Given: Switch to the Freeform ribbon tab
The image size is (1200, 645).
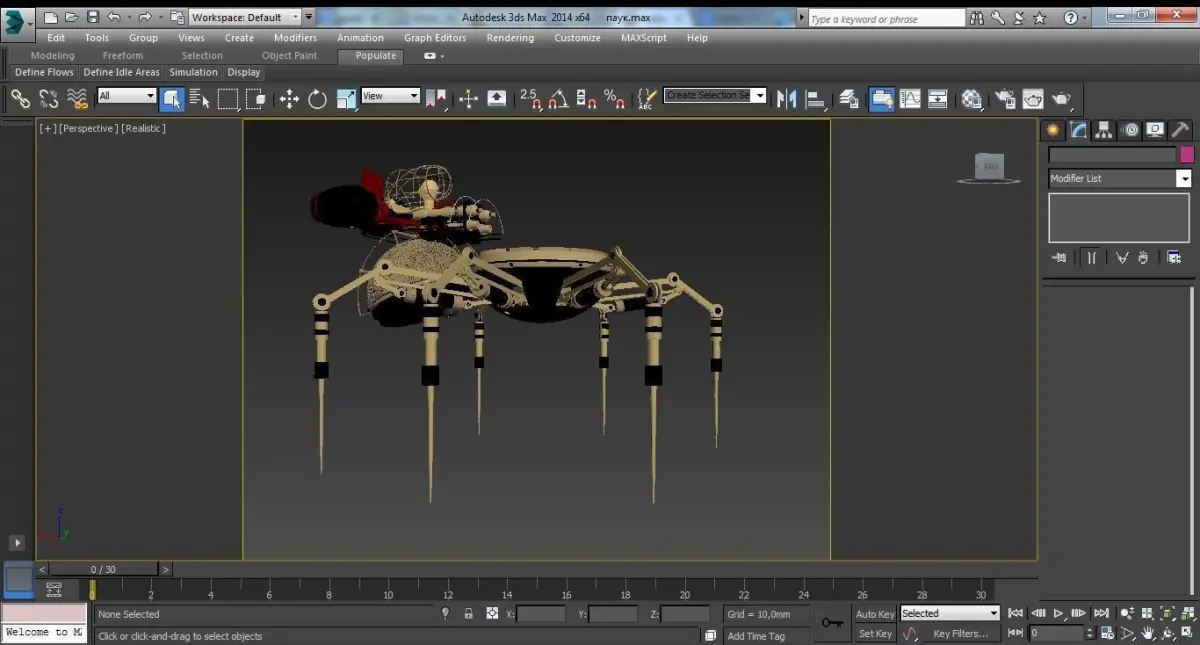Looking at the screenshot, I should 123,56.
